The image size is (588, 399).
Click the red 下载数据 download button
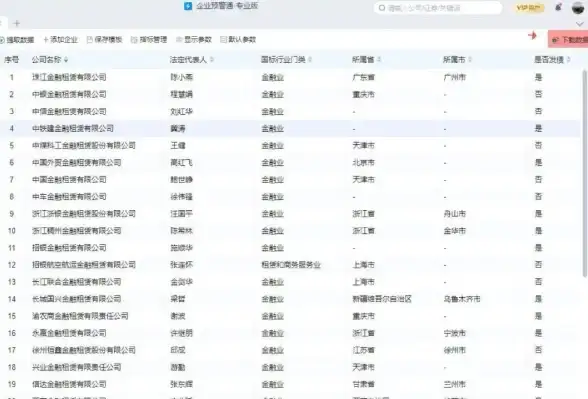coord(568,39)
